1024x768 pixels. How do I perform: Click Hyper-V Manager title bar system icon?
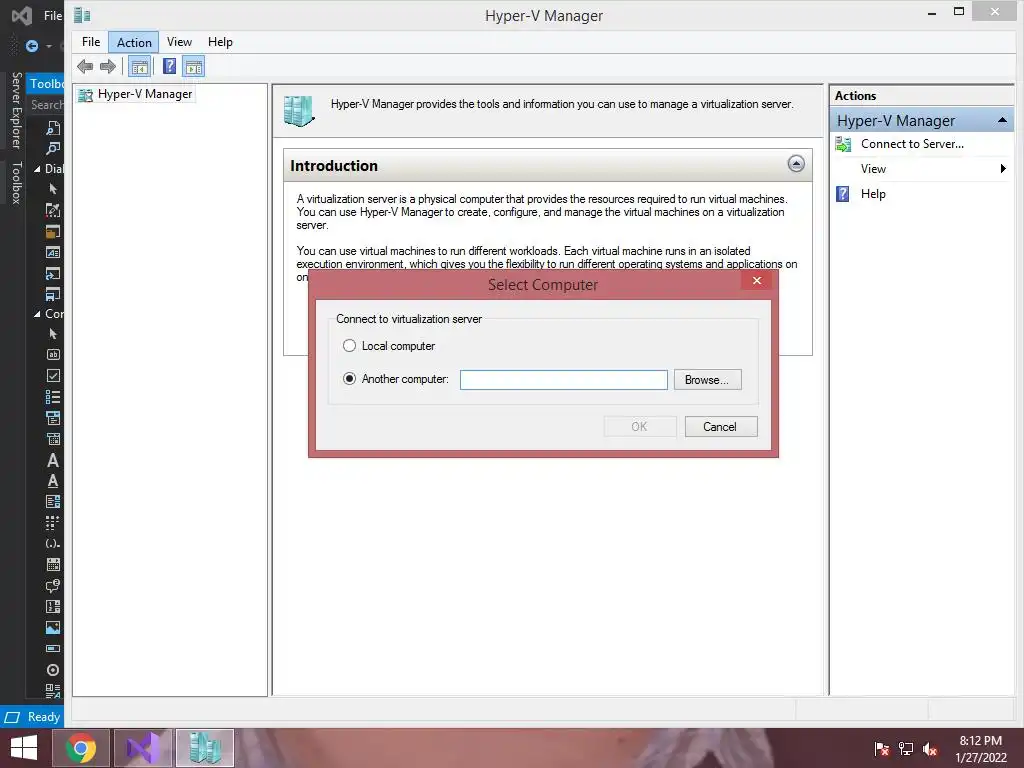tap(82, 15)
